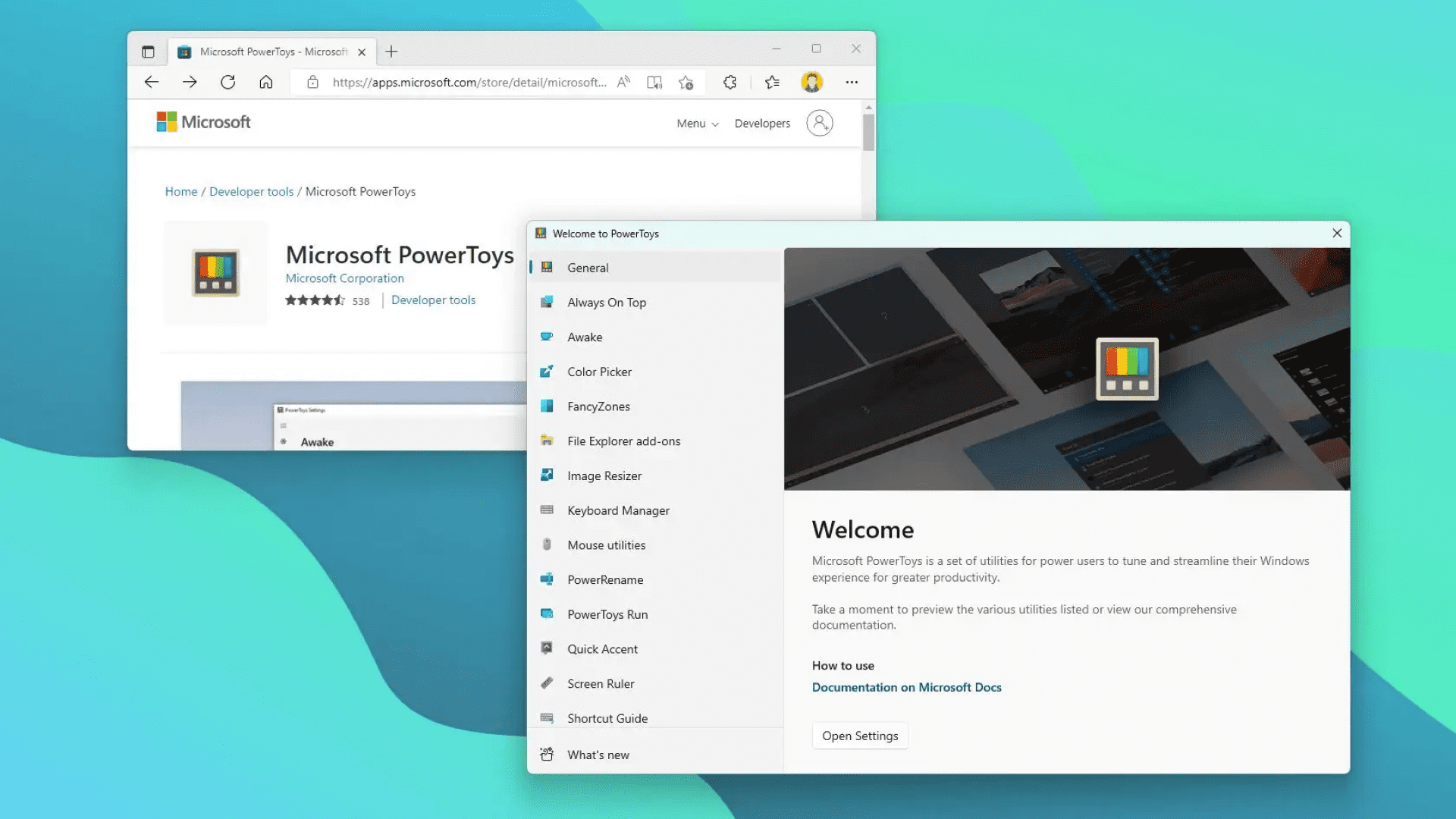Select FancyZones in sidebar

point(655,406)
